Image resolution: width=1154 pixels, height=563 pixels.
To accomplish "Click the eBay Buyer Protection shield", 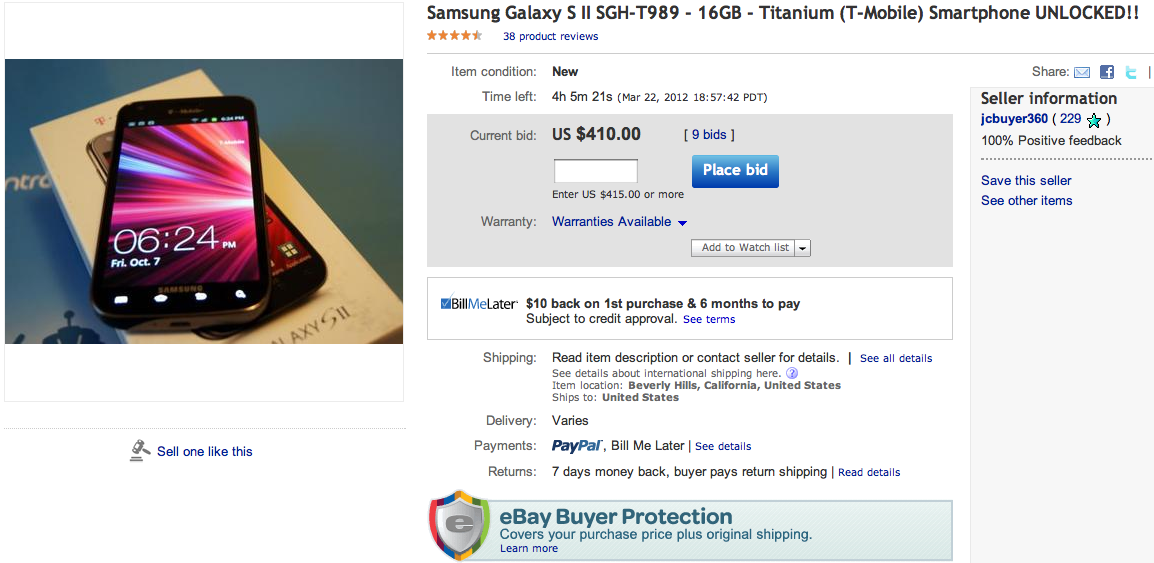I will click(x=459, y=525).
